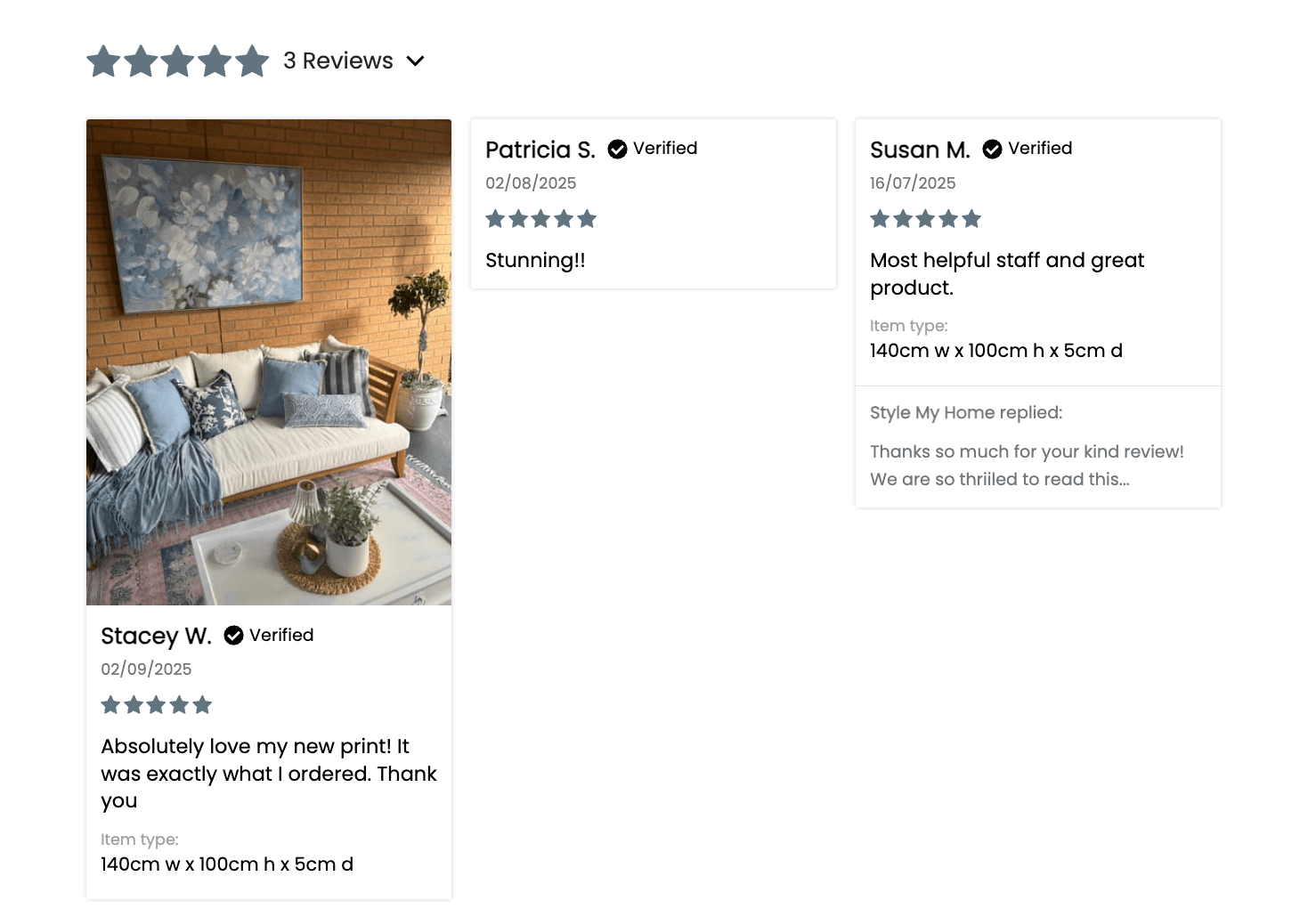Click Patricia S.'s five-star rating
This screenshot has height=917, width=1316.
click(540, 219)
